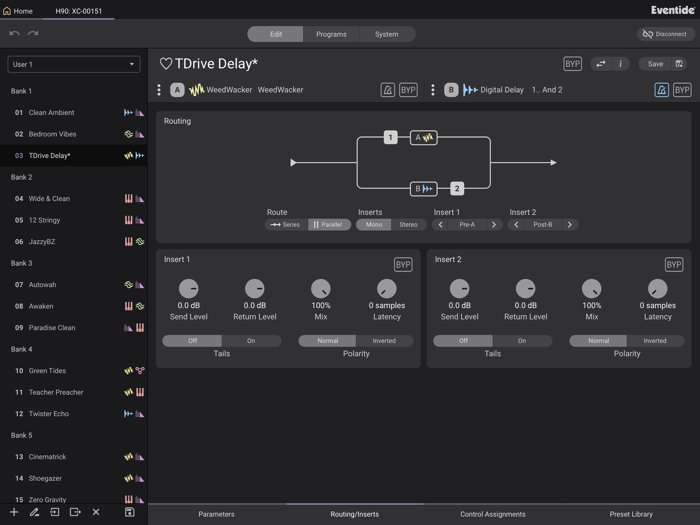Previous position arrow for Insert 1
Screen dimensions: 700x525
[x=441, y=225]
